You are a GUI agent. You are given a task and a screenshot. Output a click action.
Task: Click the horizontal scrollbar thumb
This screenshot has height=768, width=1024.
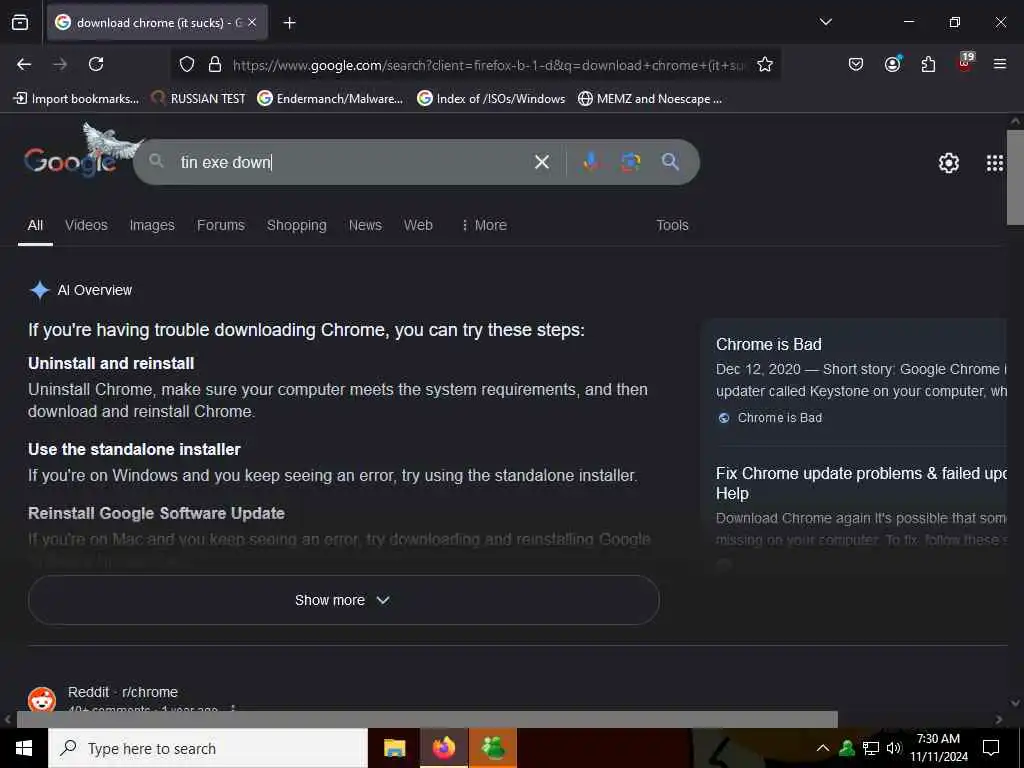click(427, 720)
